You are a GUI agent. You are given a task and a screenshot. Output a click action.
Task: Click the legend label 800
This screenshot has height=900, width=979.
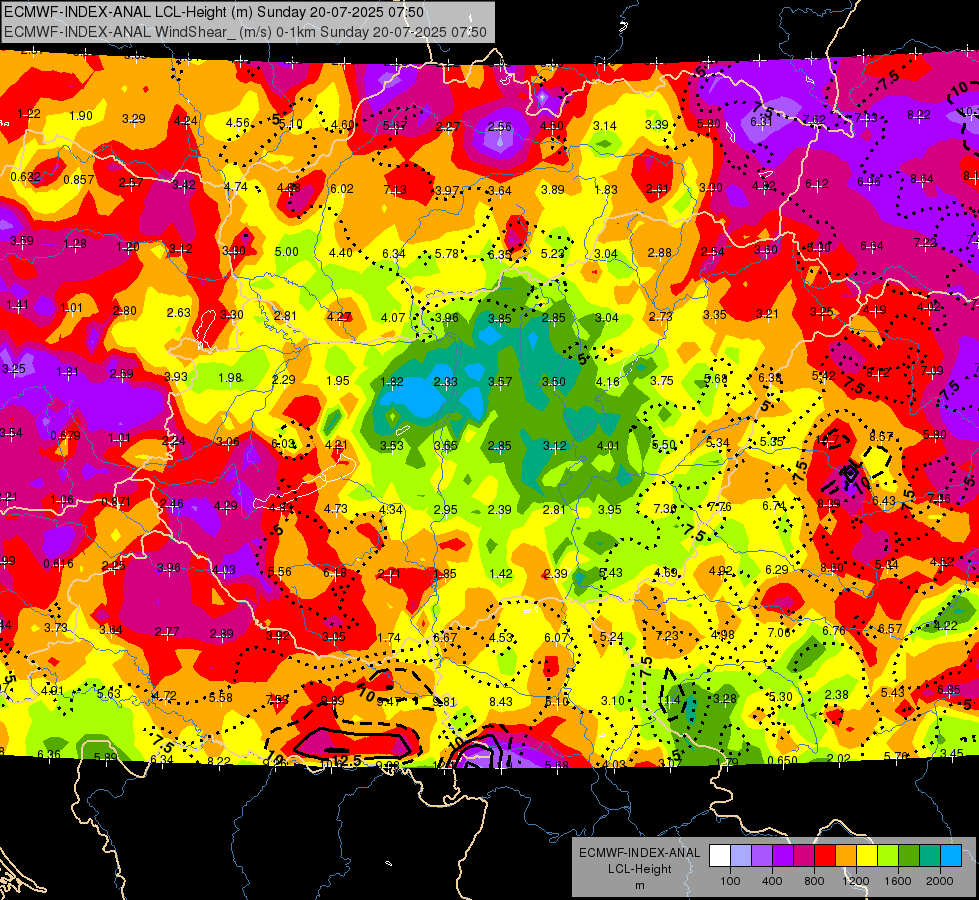814,881
